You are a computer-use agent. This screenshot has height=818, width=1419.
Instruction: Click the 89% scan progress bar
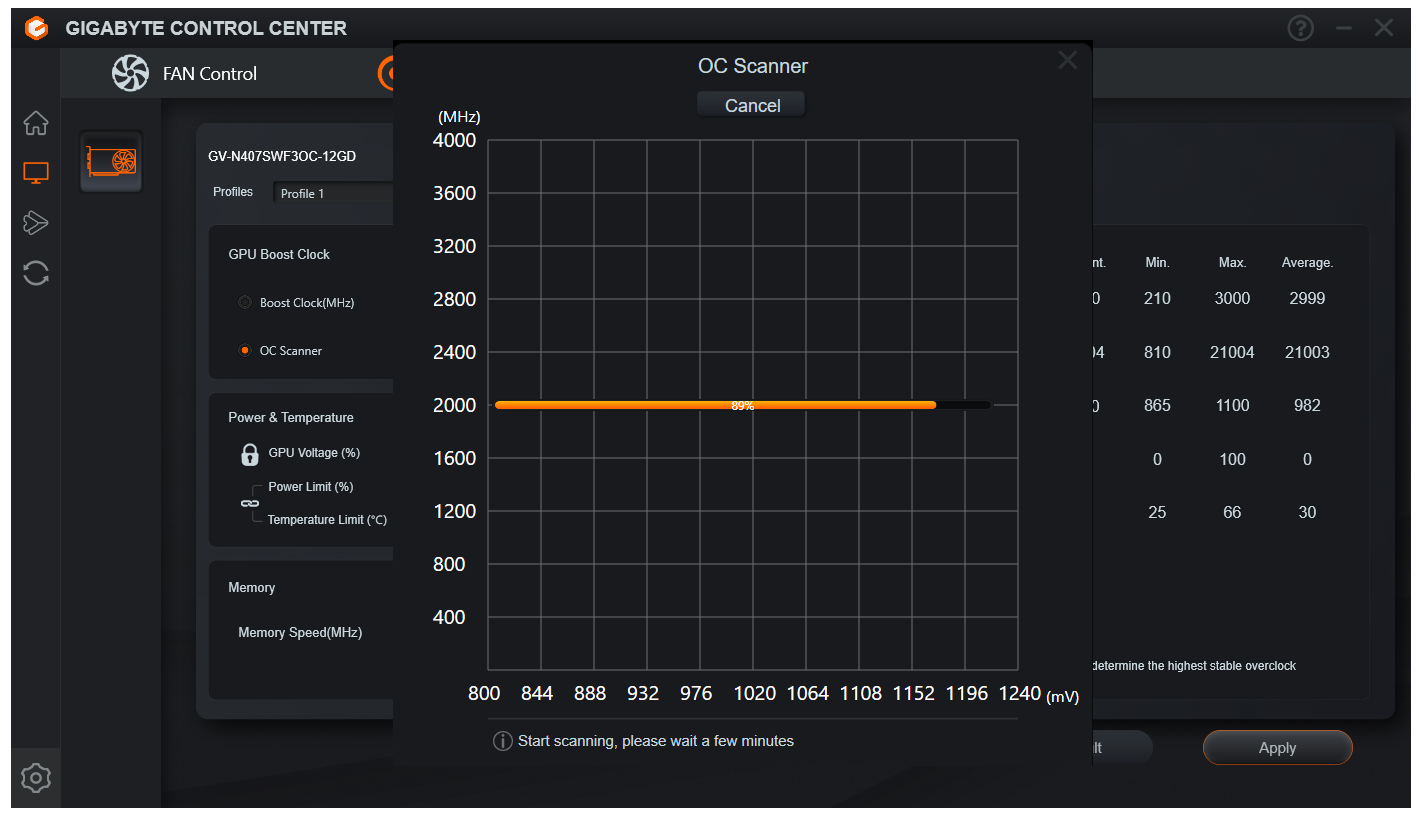coord(743,405)
